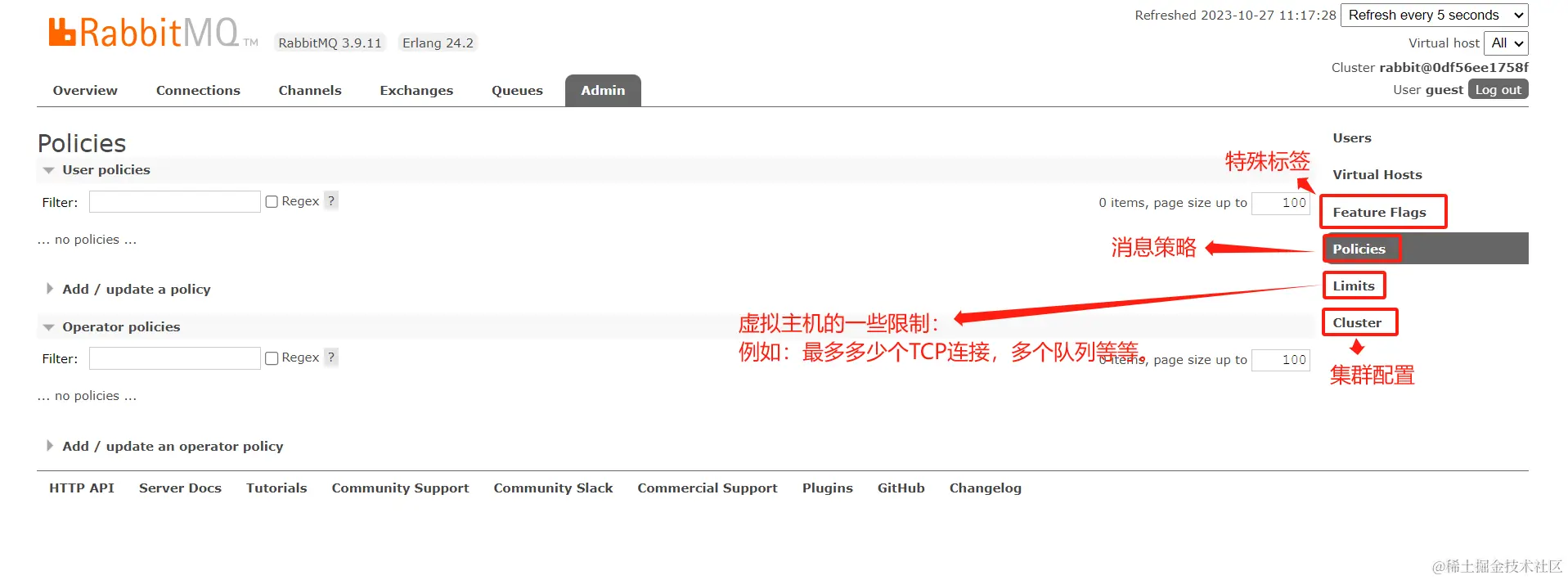Image resolution: width=1568 pixels, height=580 pixels.
Task: Open the HTTP API link
Action: point(82,488)
